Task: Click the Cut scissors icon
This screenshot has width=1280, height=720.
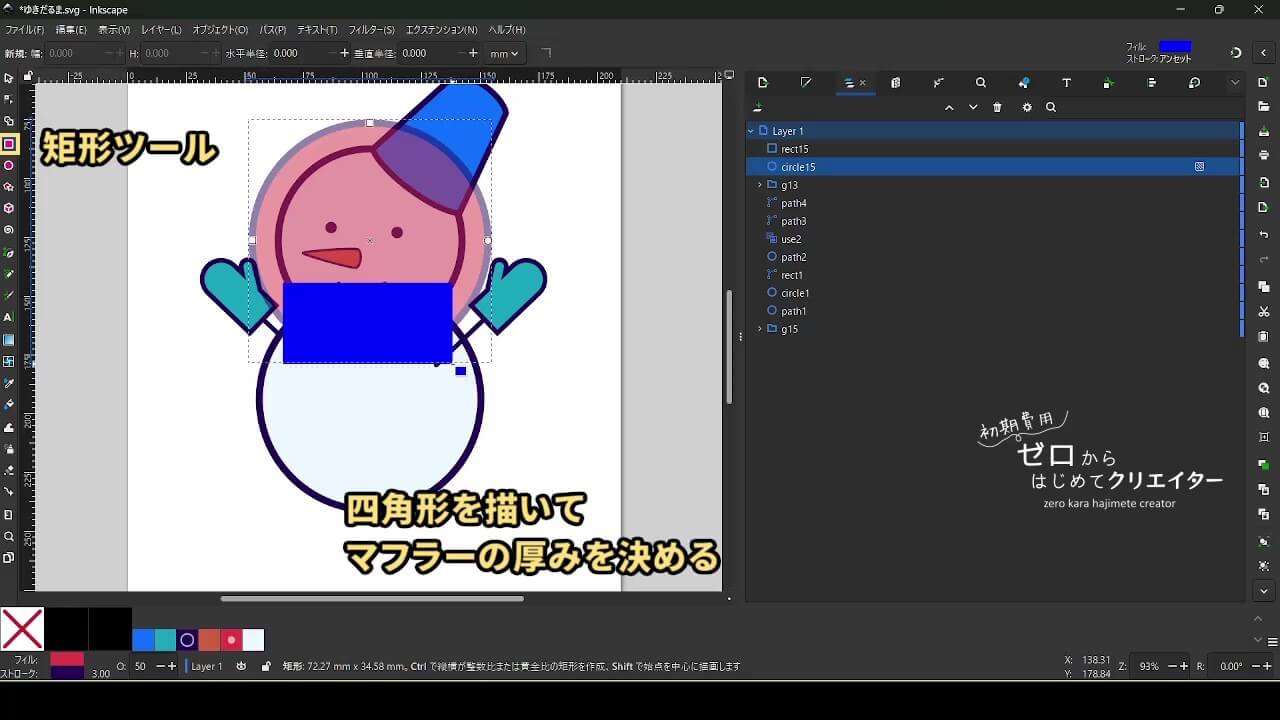Action: click(1264, 312)
